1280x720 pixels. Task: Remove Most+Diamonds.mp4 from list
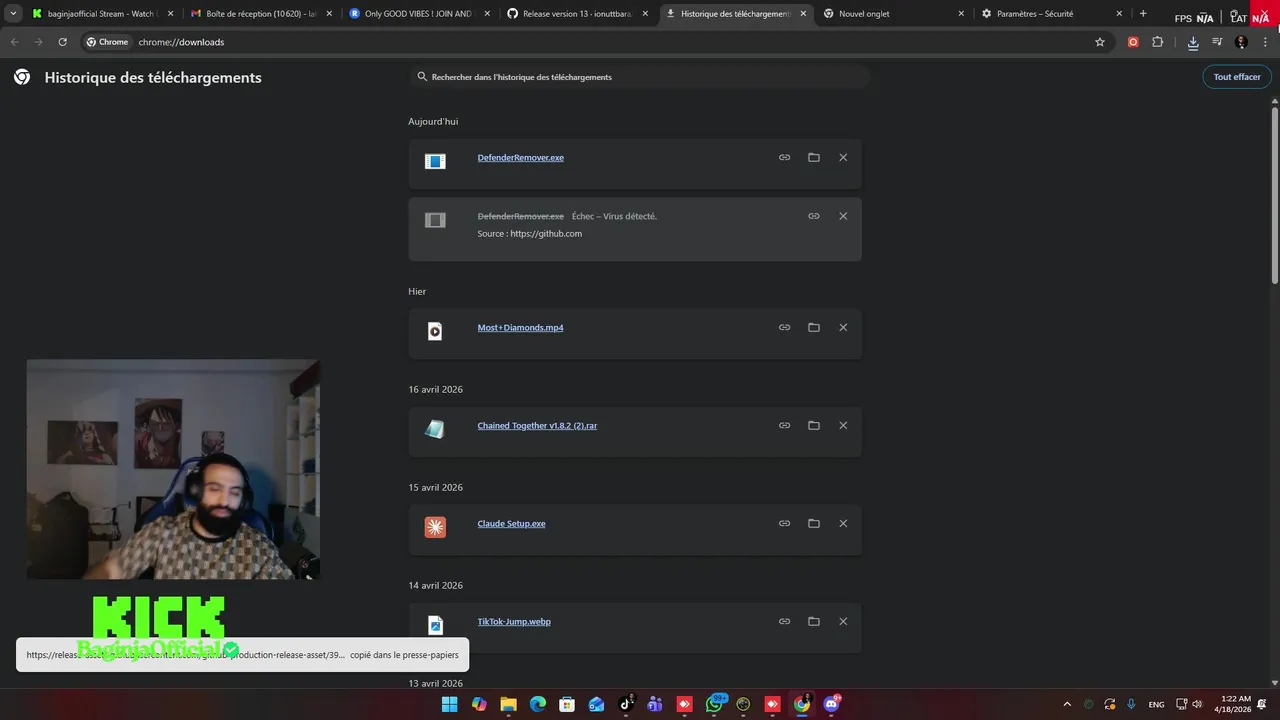tap(843, 327)
